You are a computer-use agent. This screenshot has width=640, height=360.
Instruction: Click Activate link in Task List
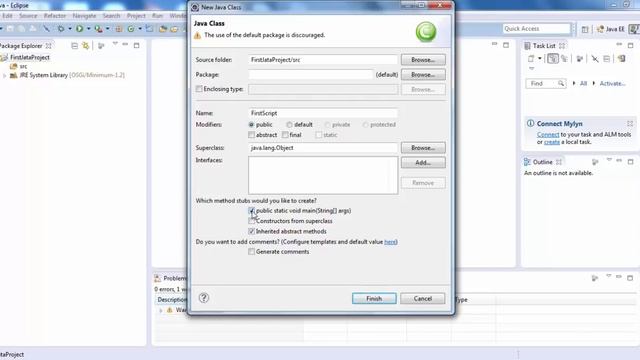click(x=612, y=83)
